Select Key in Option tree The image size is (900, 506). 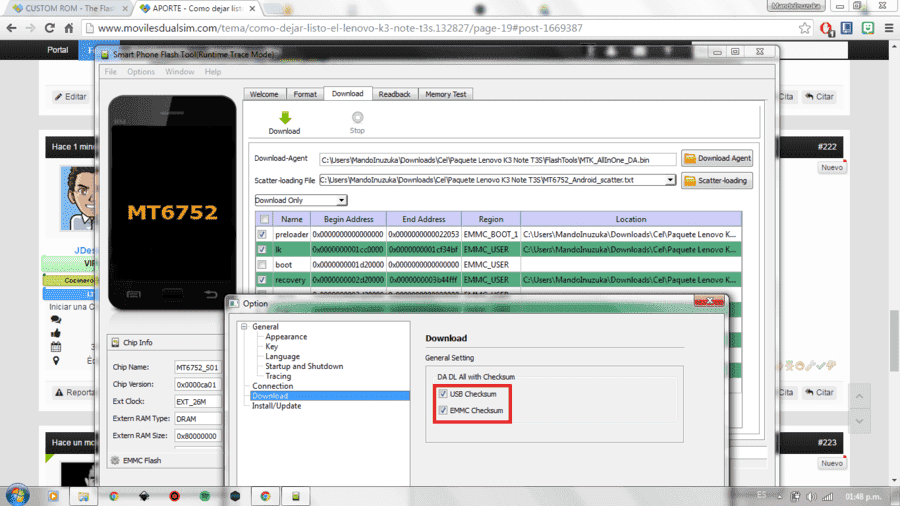(271, 347)
